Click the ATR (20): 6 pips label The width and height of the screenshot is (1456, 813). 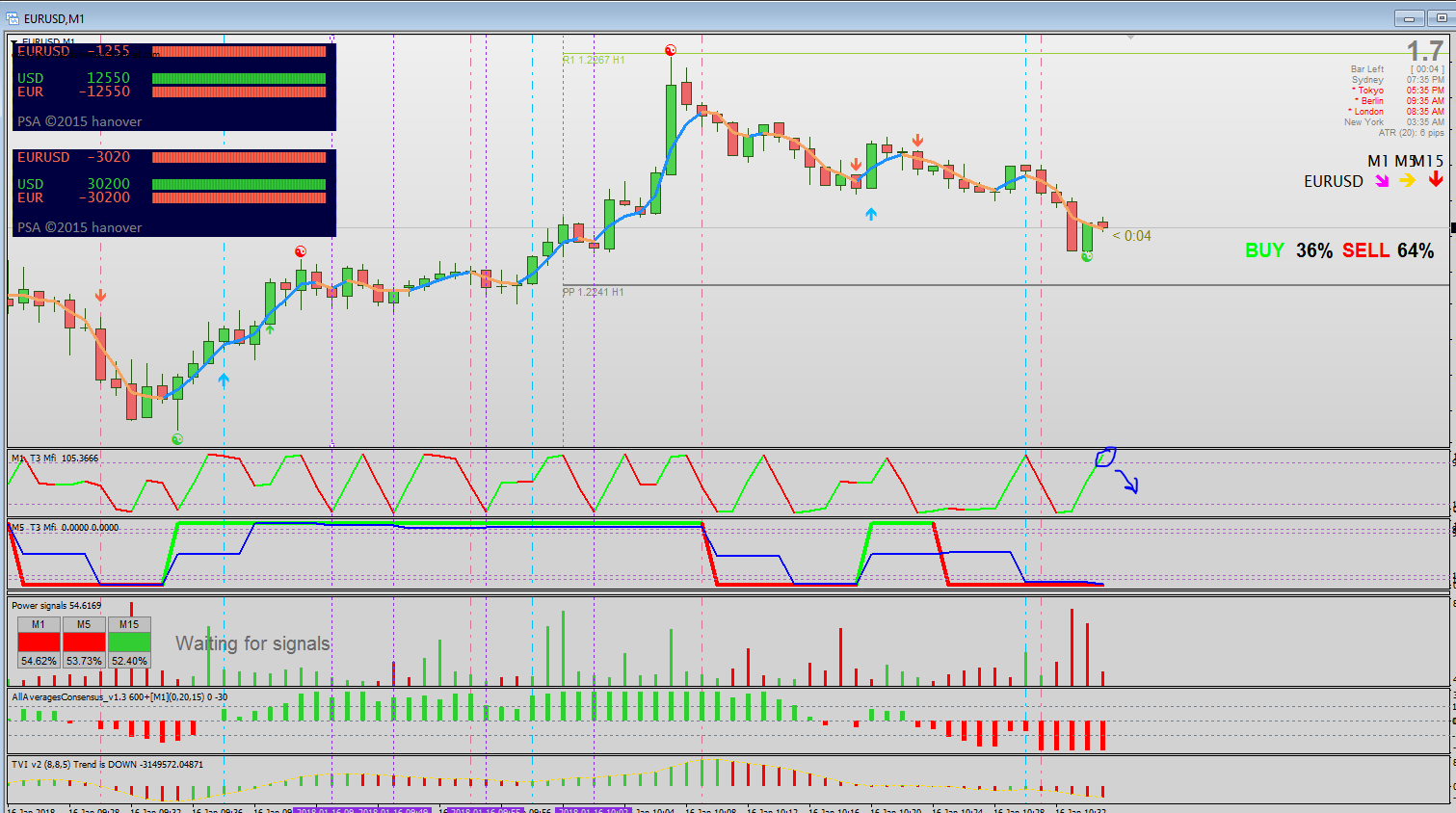click(1412, 133)
